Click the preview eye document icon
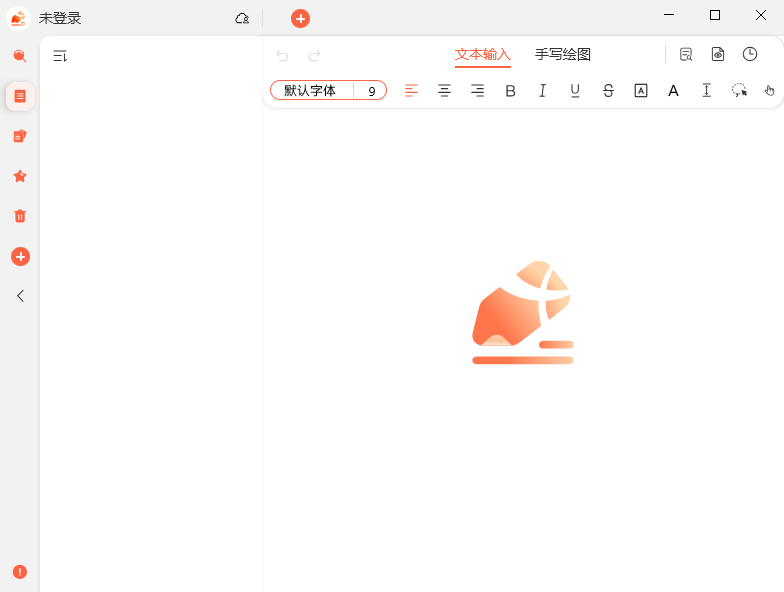This screenshot has width=784, height=592. [x=718, y=54]
